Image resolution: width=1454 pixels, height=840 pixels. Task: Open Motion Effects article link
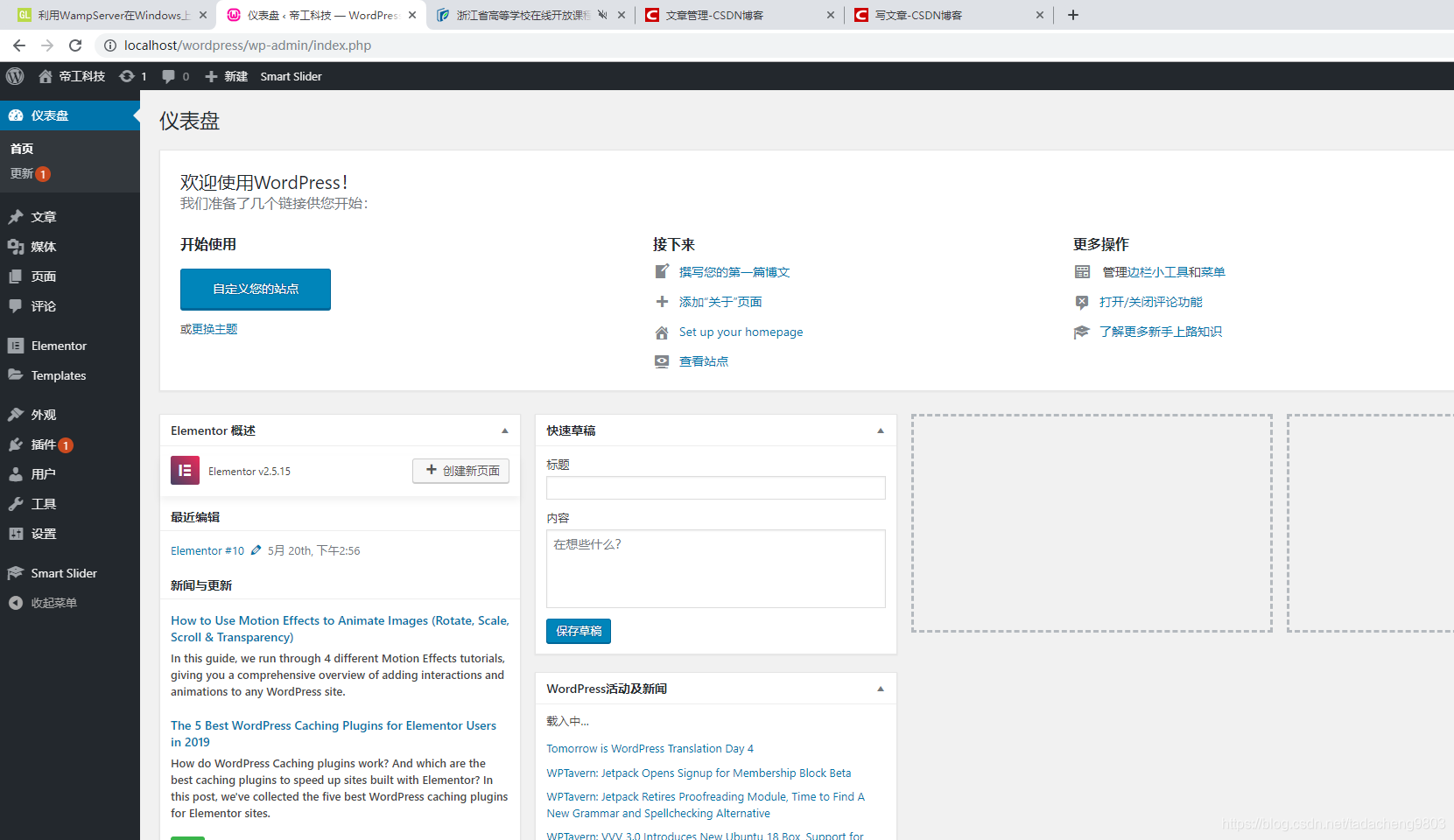tap(340, 629)
